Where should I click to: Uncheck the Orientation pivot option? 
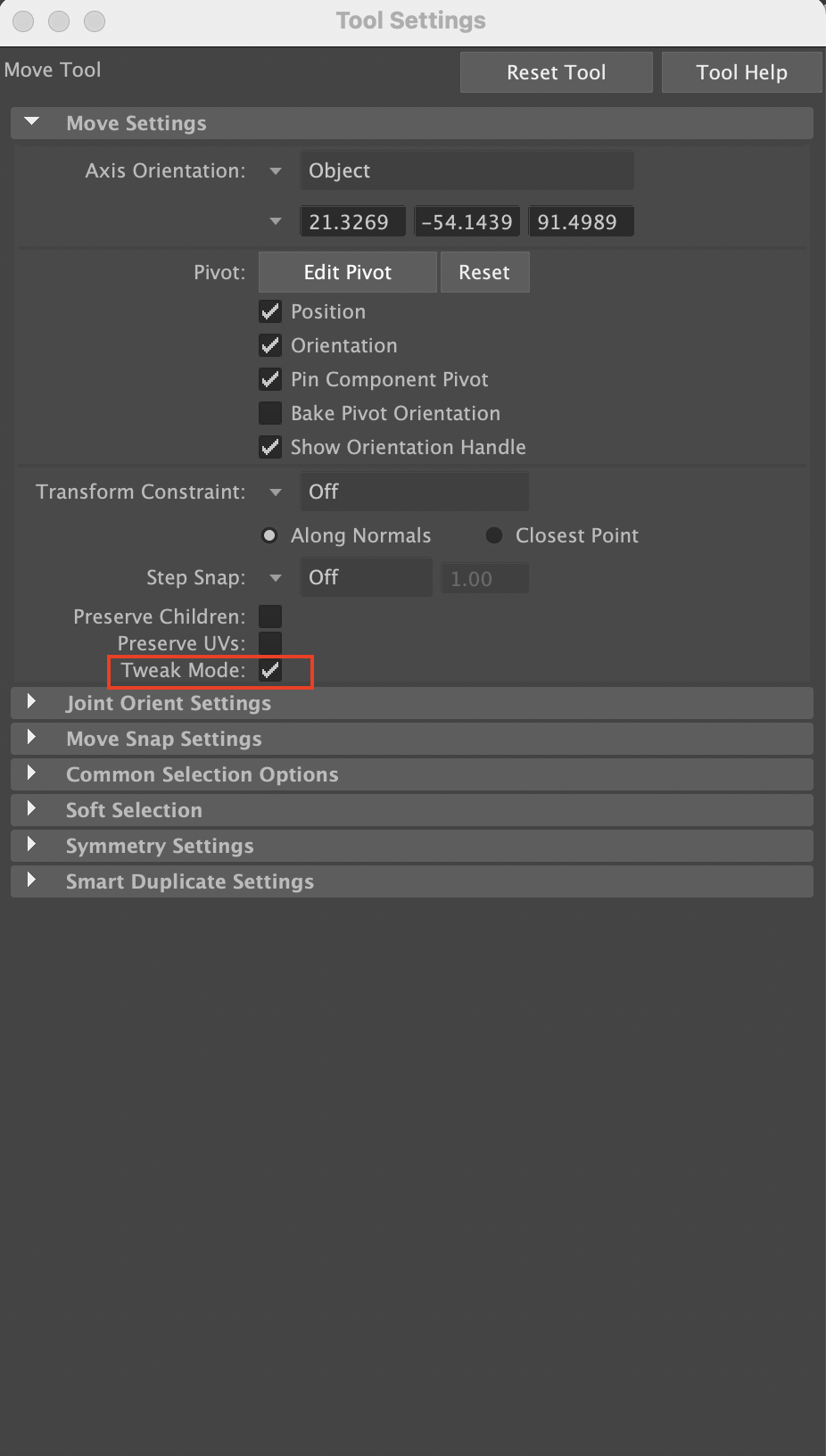tap(270, 345)
